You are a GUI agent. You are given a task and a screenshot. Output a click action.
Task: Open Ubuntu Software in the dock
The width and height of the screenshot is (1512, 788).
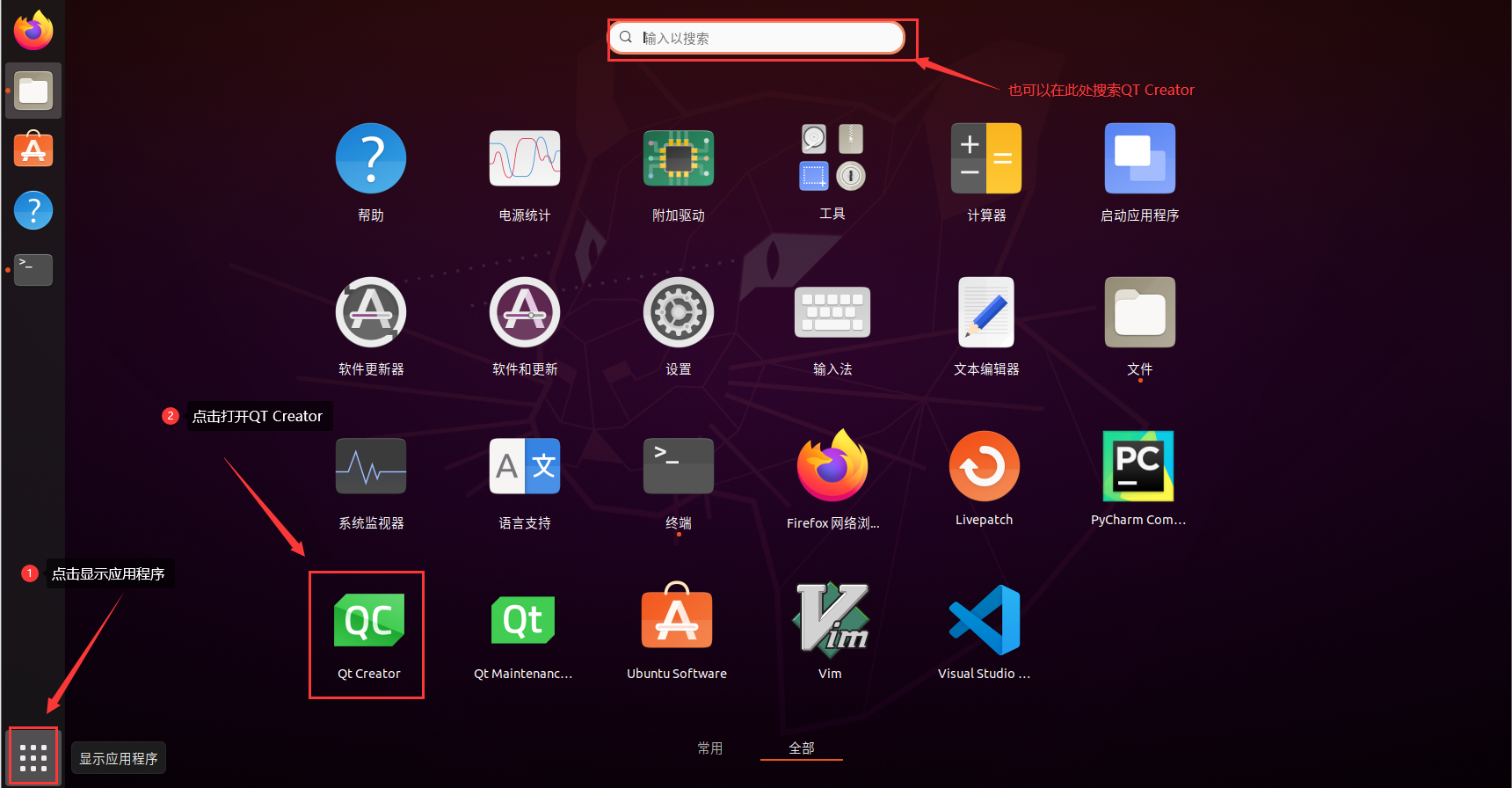click(x=33, y=150)
